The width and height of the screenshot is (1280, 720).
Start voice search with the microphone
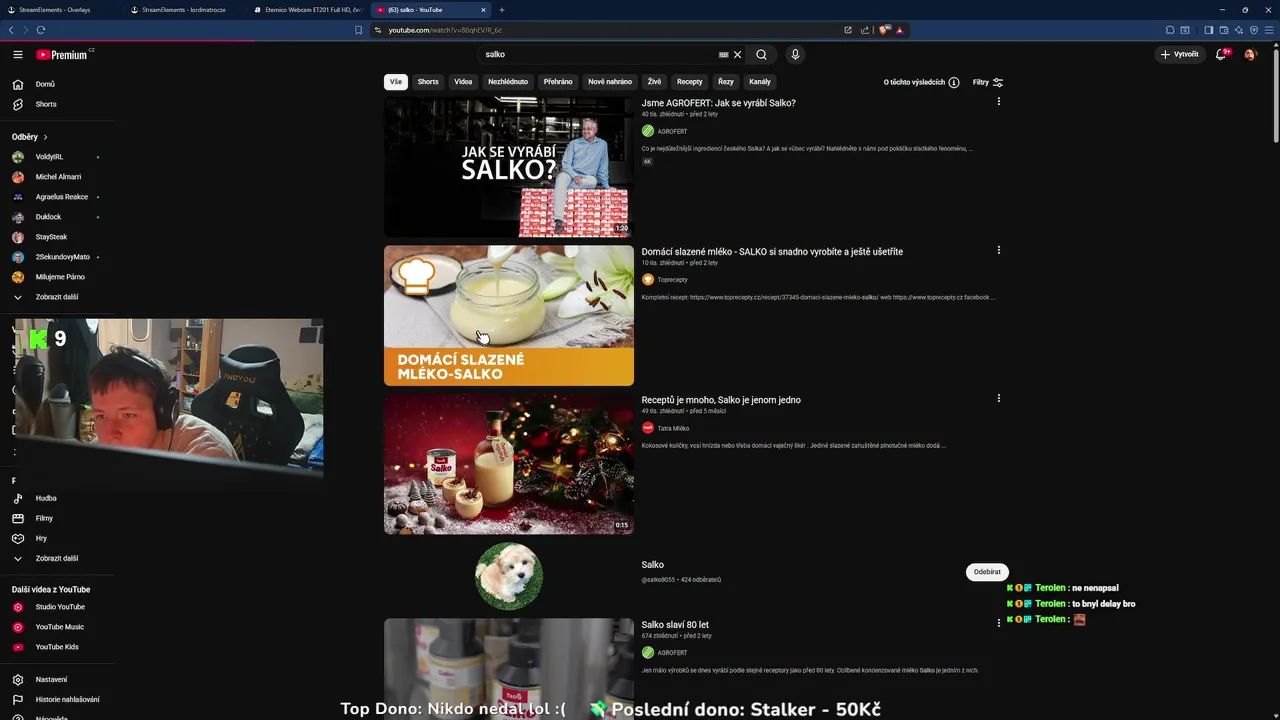point(795,55)
